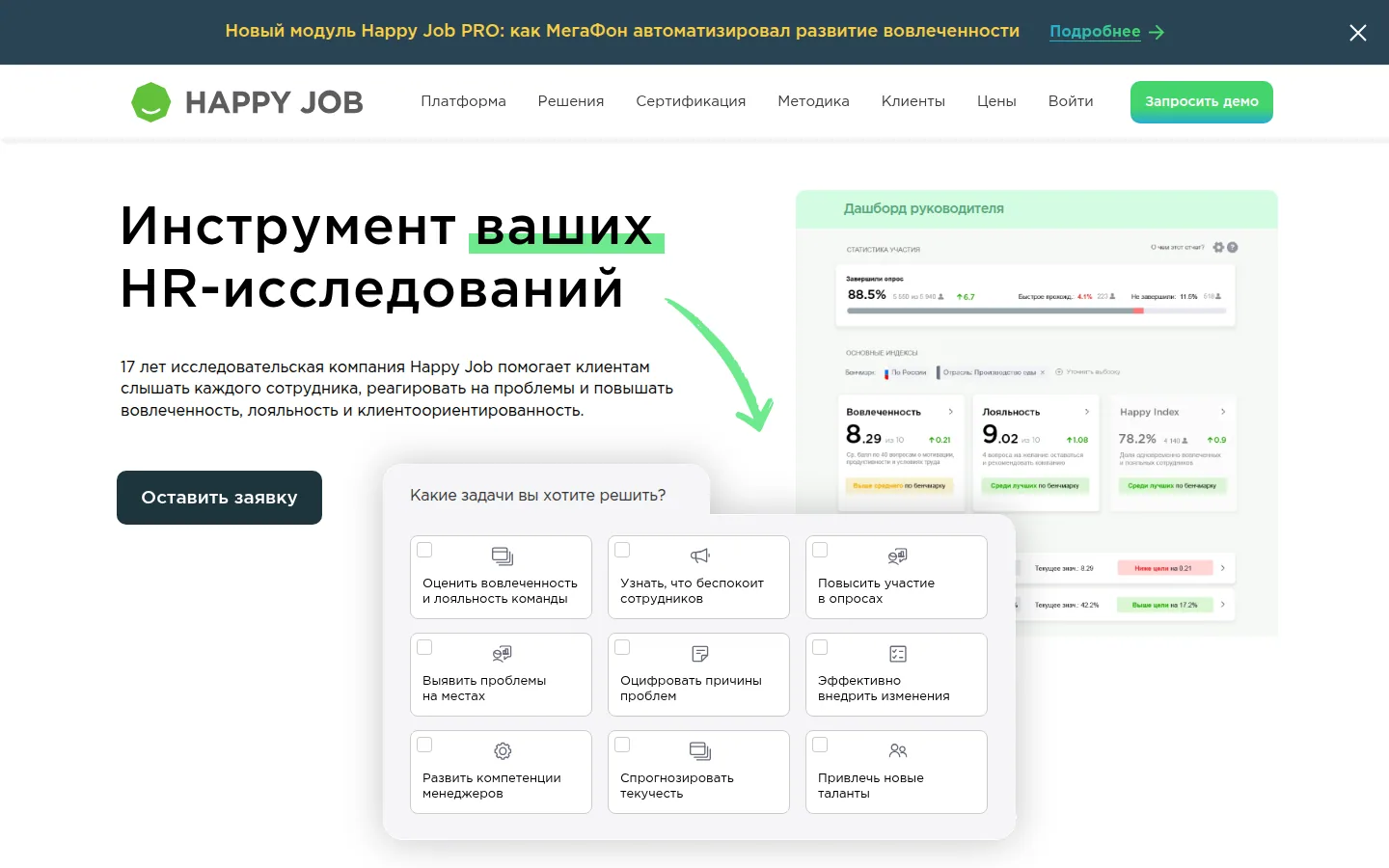The height and width of the screenshot is (868, 1389).
Task: Open the Методика menu item
Action: point(813,101)
